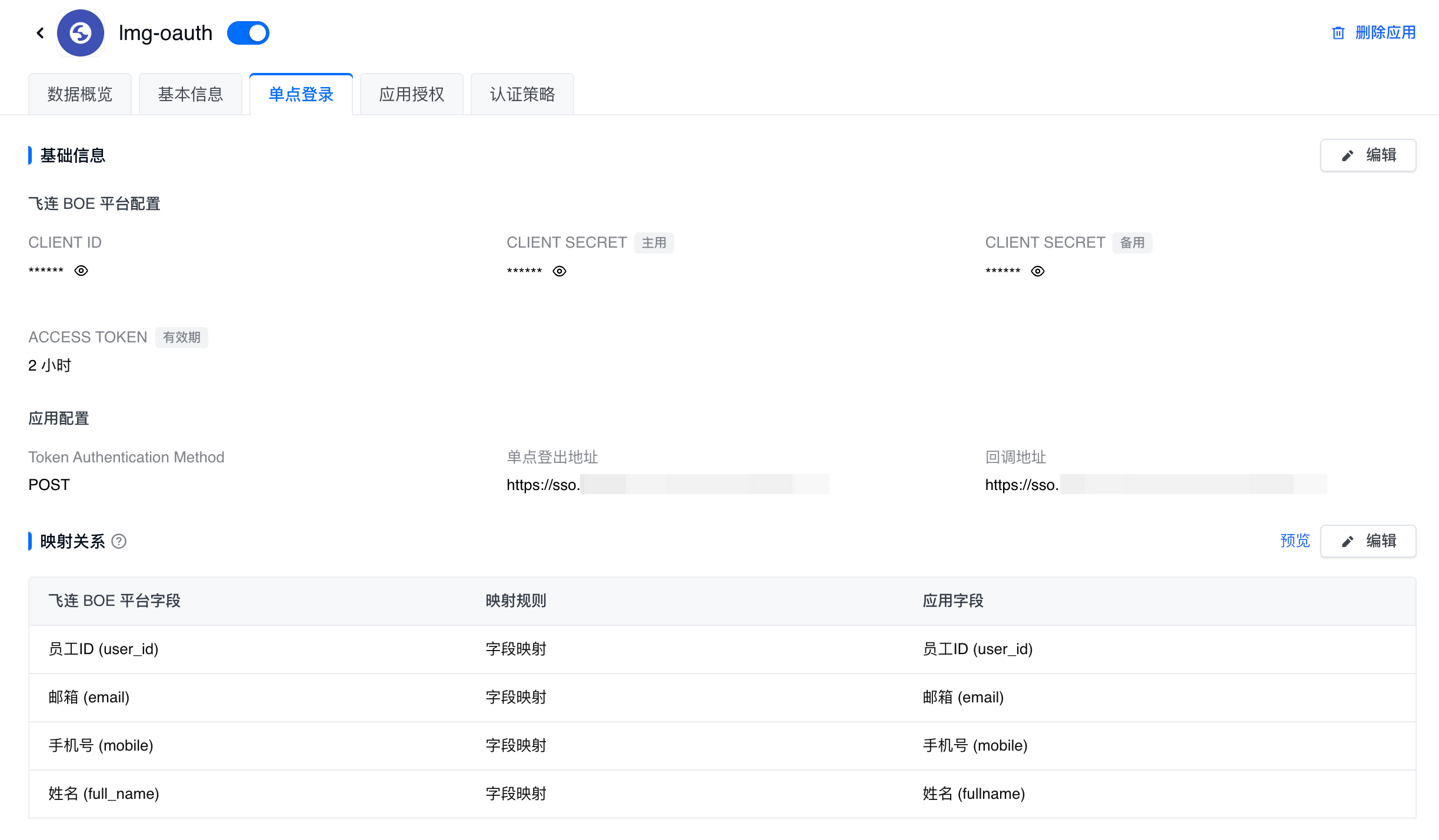Open the 基本信息 tab
The image size is (1439, 840).
click(x=191, y=94)
